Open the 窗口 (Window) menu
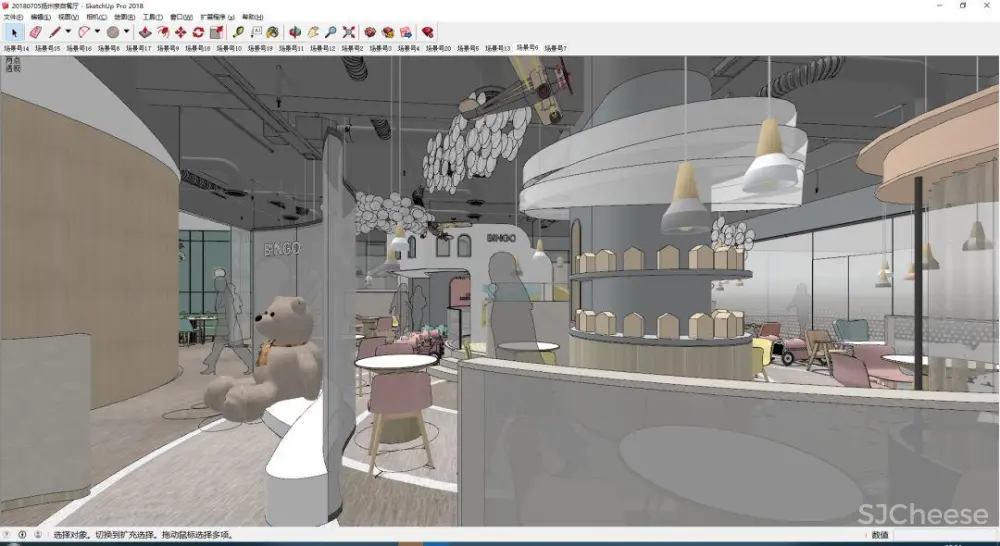The width and height of the screenshot is (1000, 546). tap(181, 17)
